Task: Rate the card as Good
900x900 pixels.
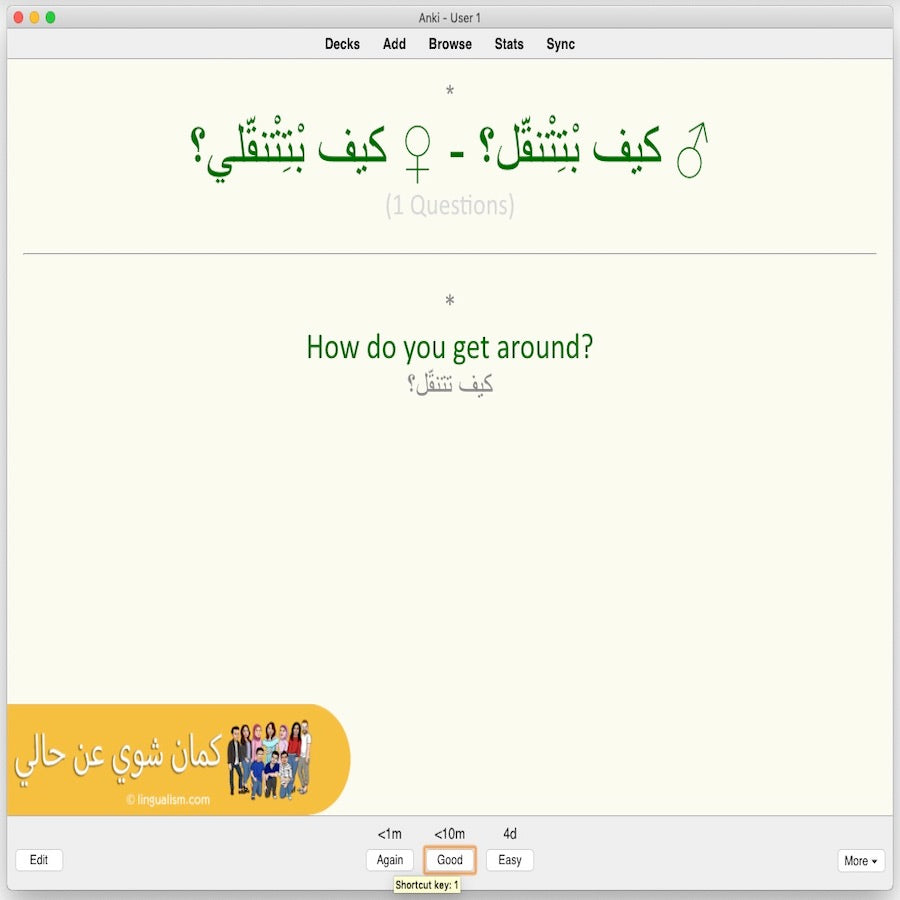Action: pos(449,860)
